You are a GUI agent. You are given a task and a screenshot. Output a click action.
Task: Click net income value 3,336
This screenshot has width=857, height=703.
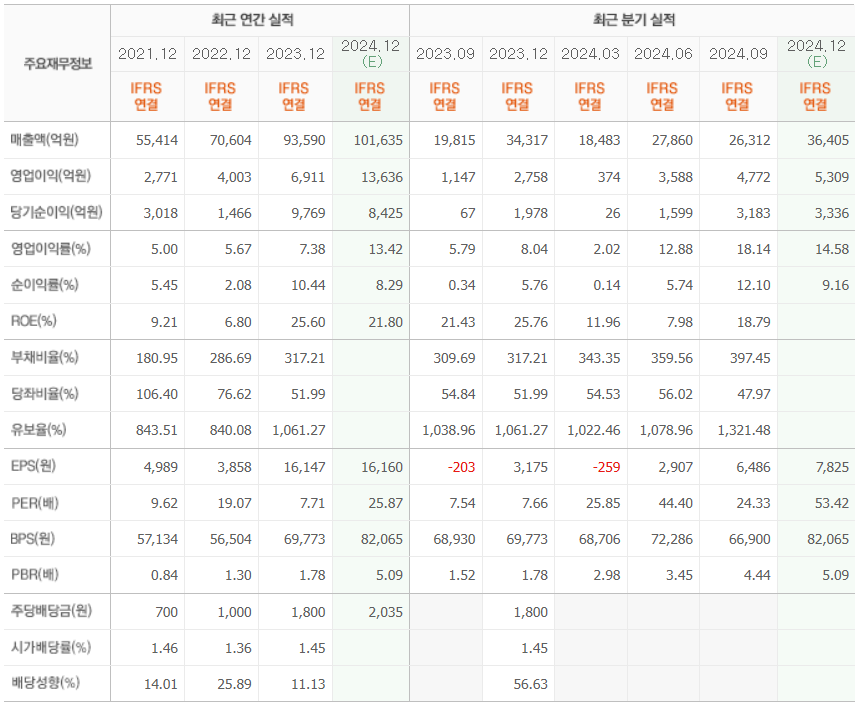[832, 213]
